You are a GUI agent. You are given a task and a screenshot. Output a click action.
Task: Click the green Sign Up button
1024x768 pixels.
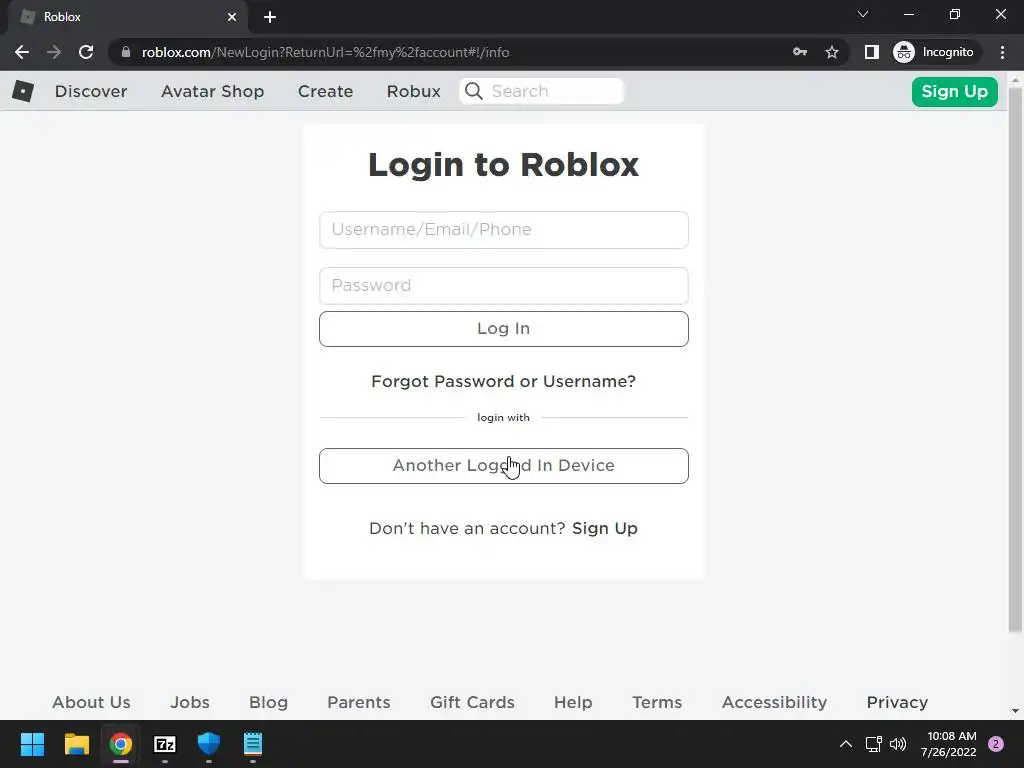coord(954,91)
